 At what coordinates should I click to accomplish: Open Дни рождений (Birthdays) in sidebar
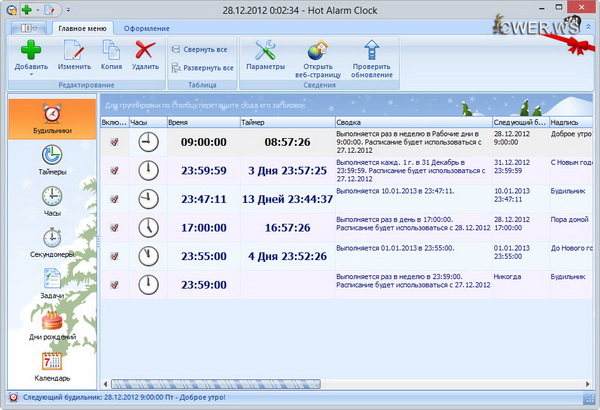[x=52, y=326]
